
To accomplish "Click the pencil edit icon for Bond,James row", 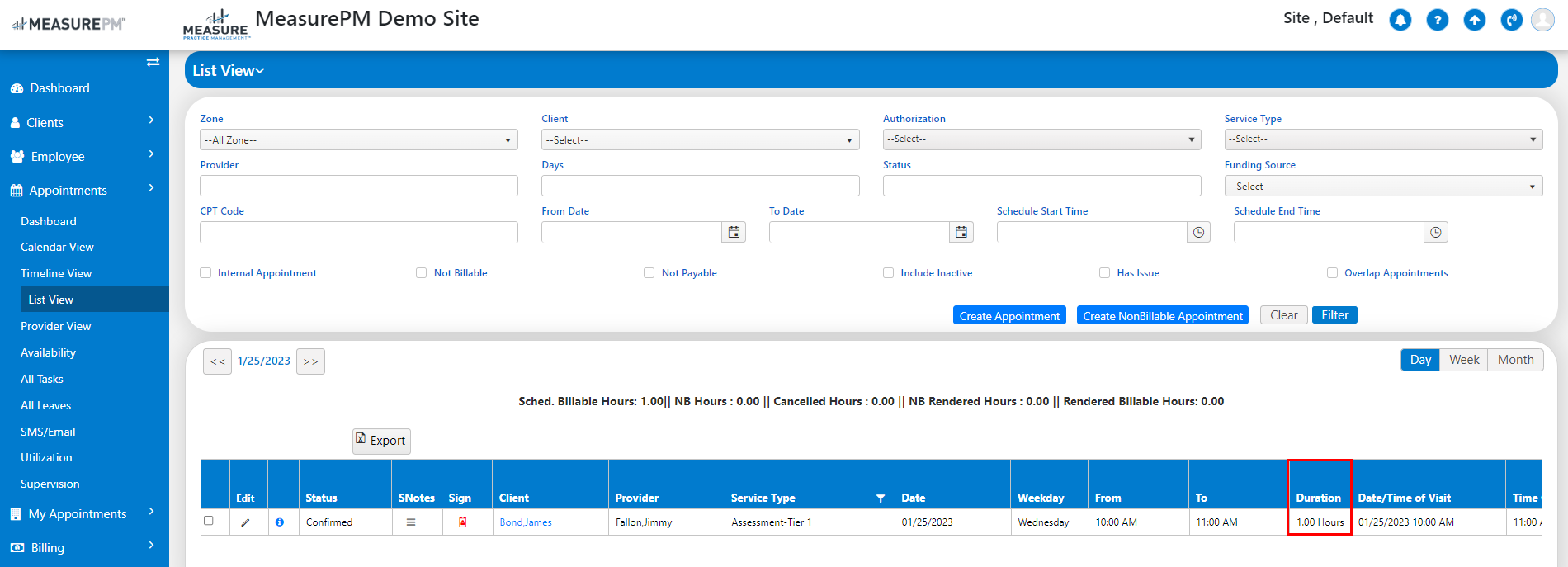I will (x=245, y=522).
